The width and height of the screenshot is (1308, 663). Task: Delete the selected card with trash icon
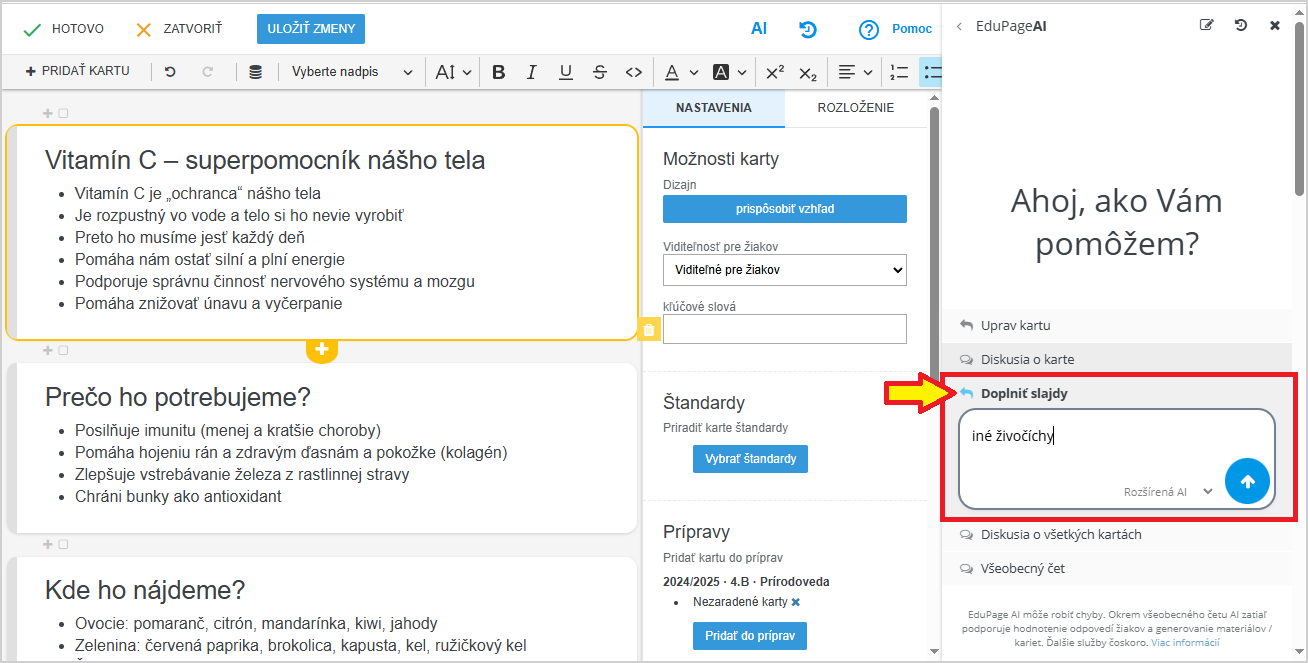[649, 330]
